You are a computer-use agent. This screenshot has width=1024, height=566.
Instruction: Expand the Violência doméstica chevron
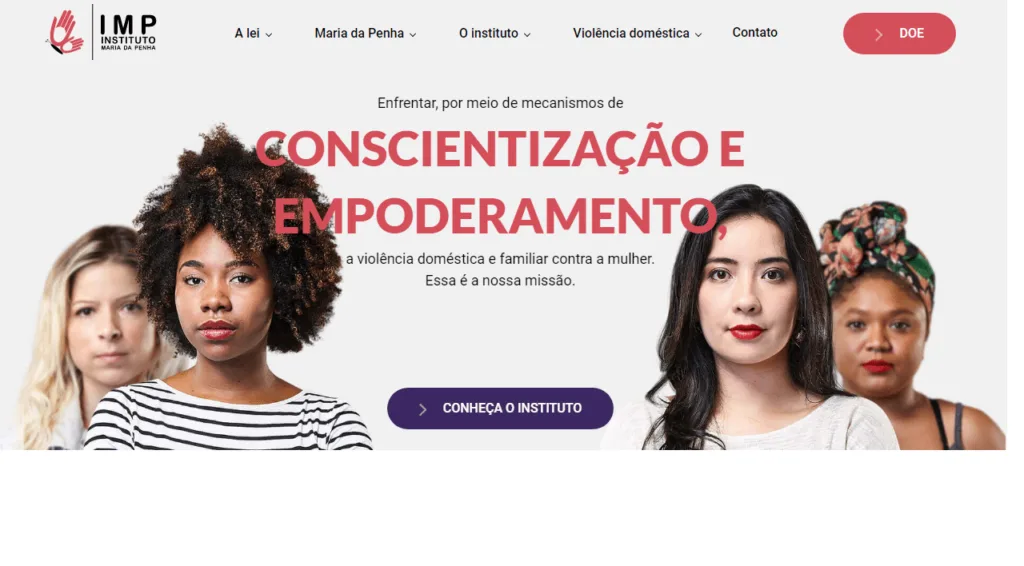coord(698,35)
